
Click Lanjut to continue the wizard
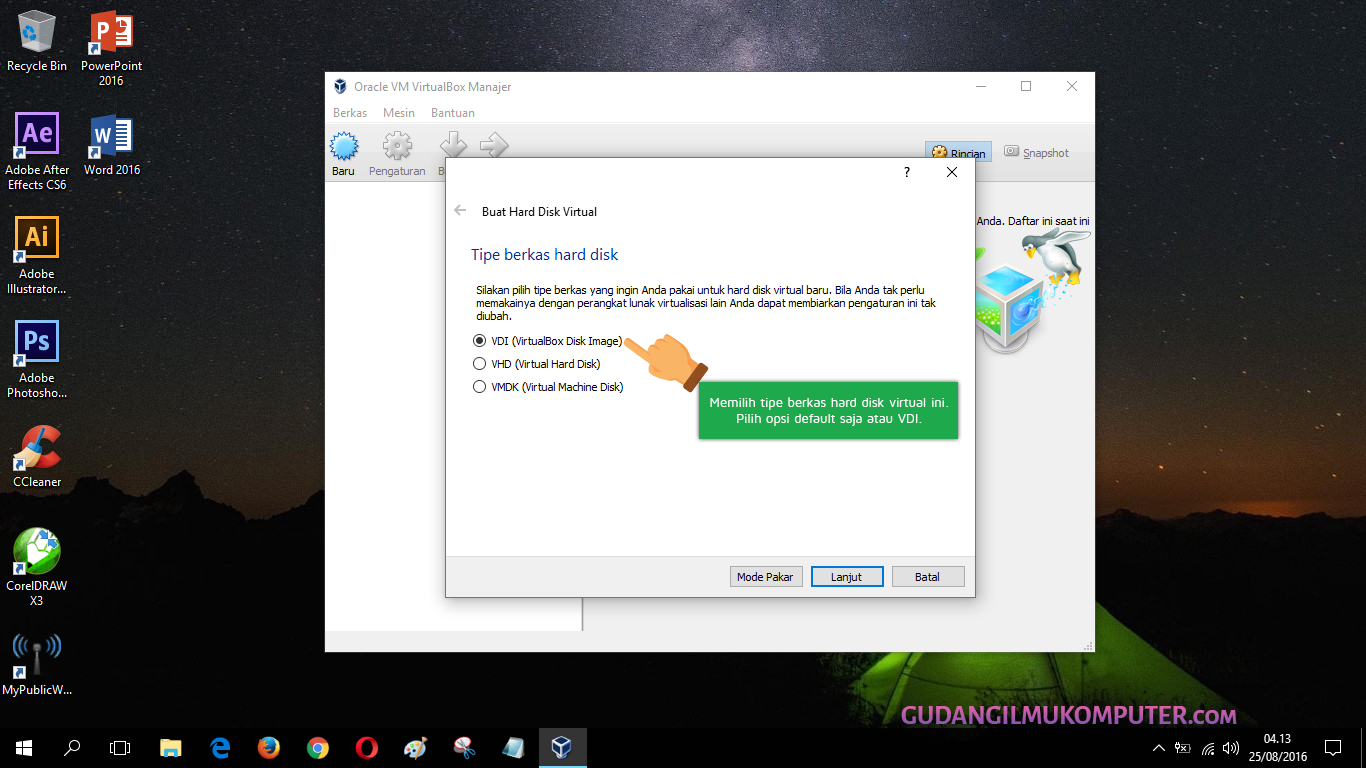click(x=847, y=577)
